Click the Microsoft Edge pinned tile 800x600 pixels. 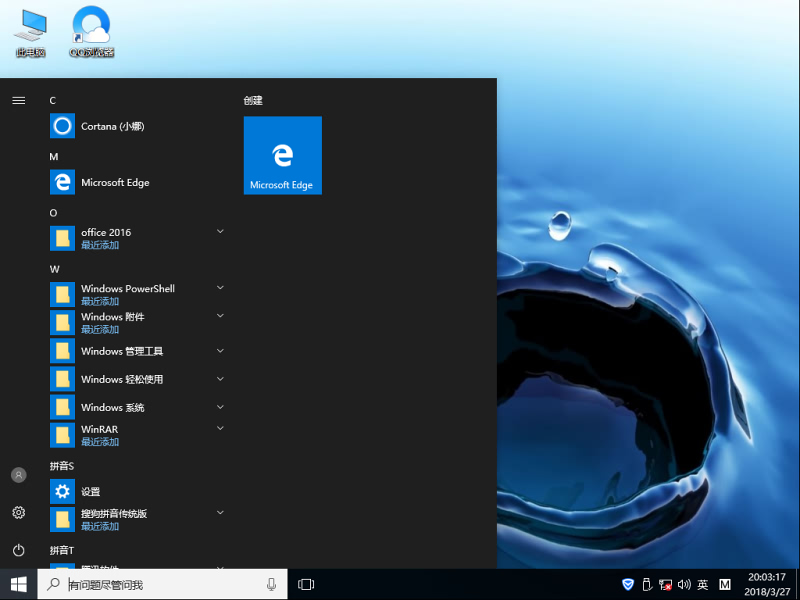point(283,155)
